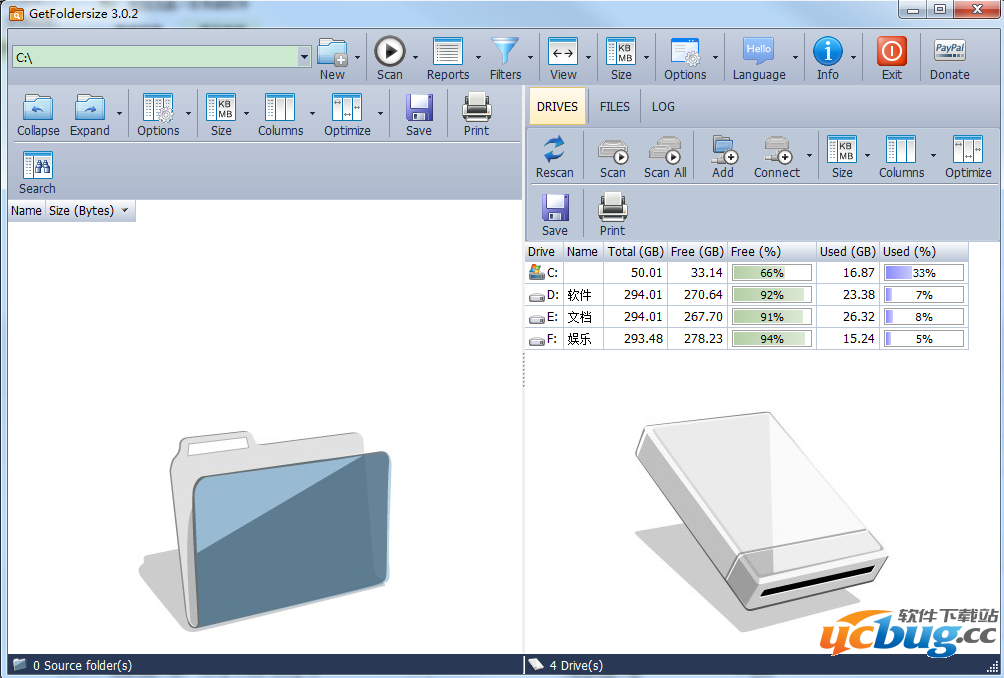Click the PayPal Donate button
The image size is (1004, 678).
(x=949, y=52)
